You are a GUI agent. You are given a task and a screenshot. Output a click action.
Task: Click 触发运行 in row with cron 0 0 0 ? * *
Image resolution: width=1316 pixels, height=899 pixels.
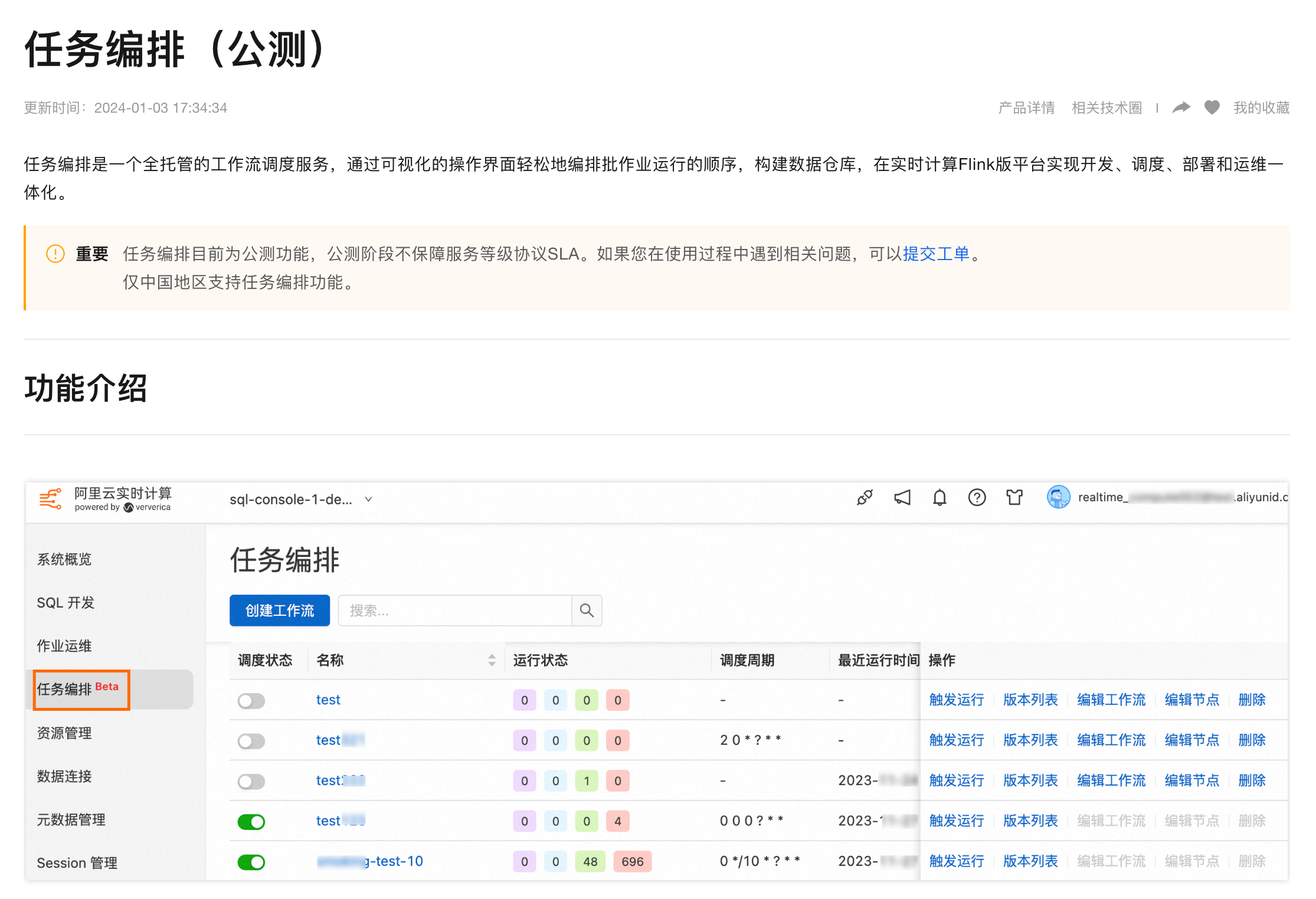pos(957,821)
